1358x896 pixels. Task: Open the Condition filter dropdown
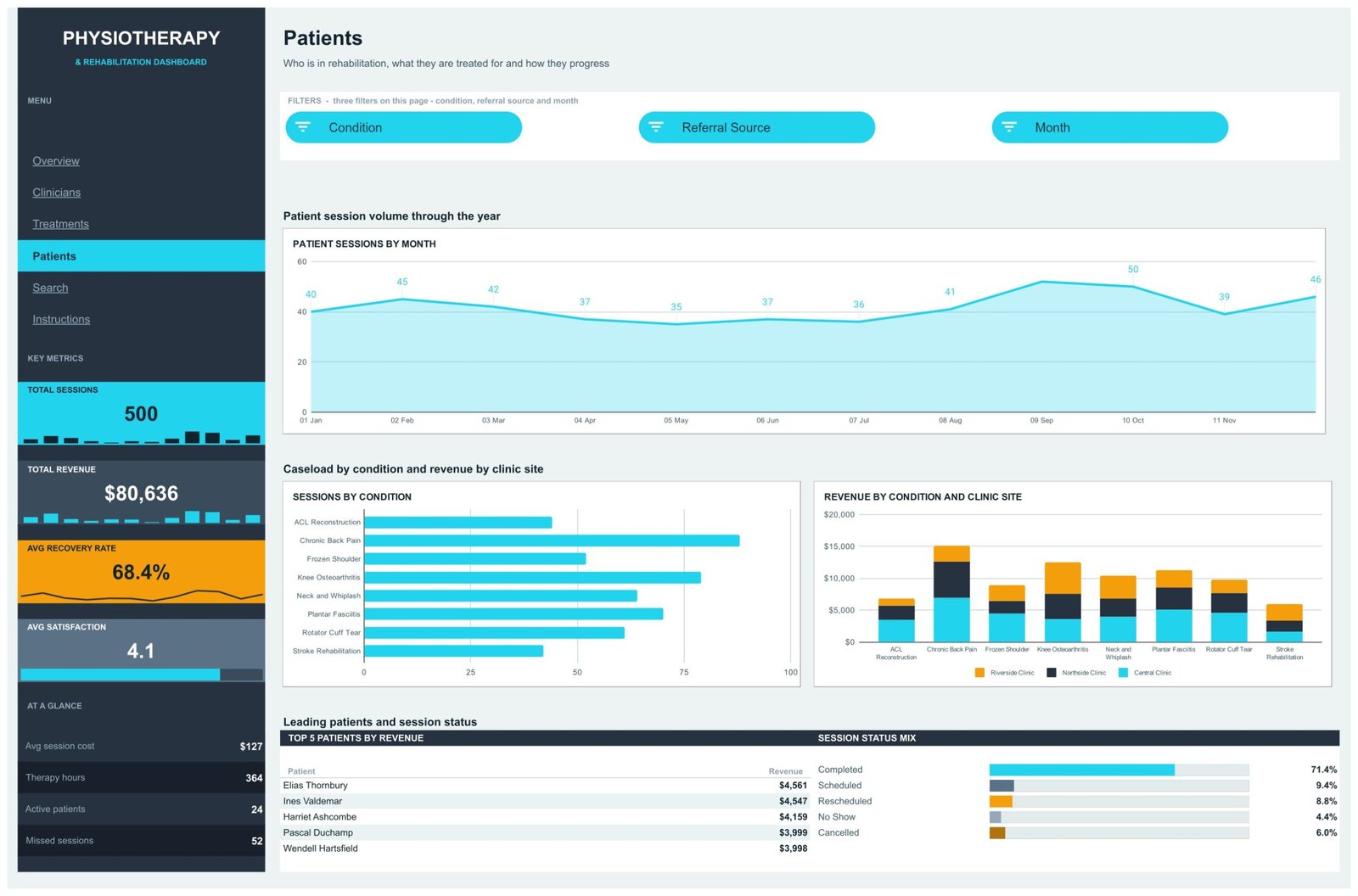tap(404, 127)
